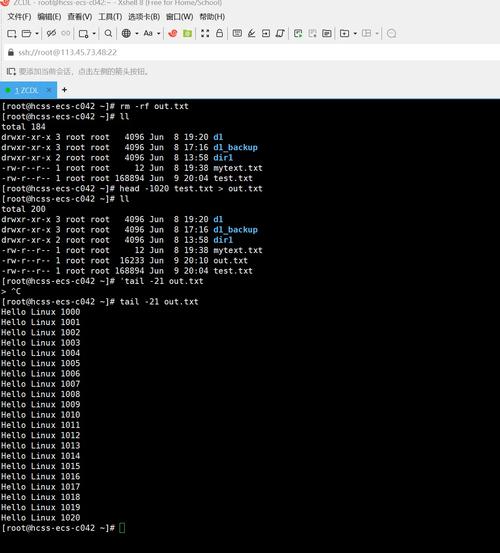Click the ssh://root address bar field
Viewport: 500px width, 553px height.
click(251, 53)
